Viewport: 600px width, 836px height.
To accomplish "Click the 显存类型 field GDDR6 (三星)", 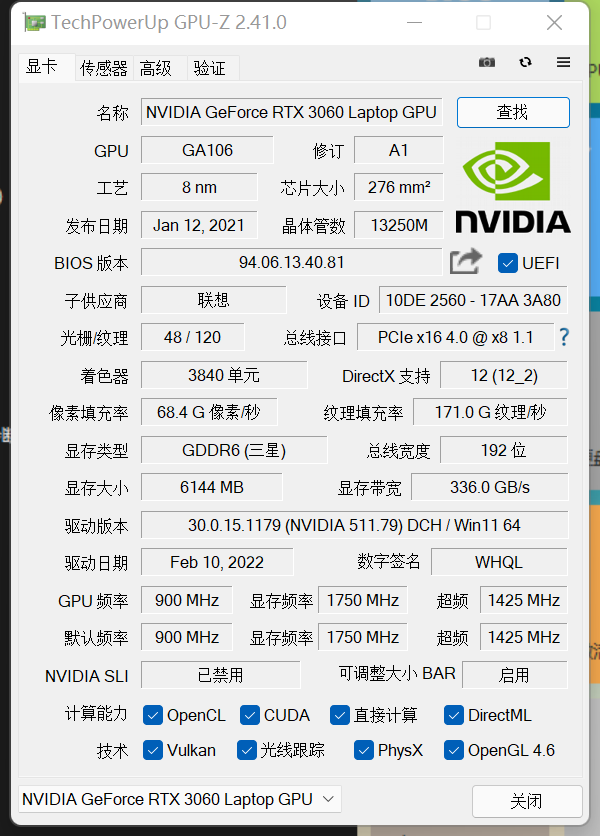I will 234,450.
